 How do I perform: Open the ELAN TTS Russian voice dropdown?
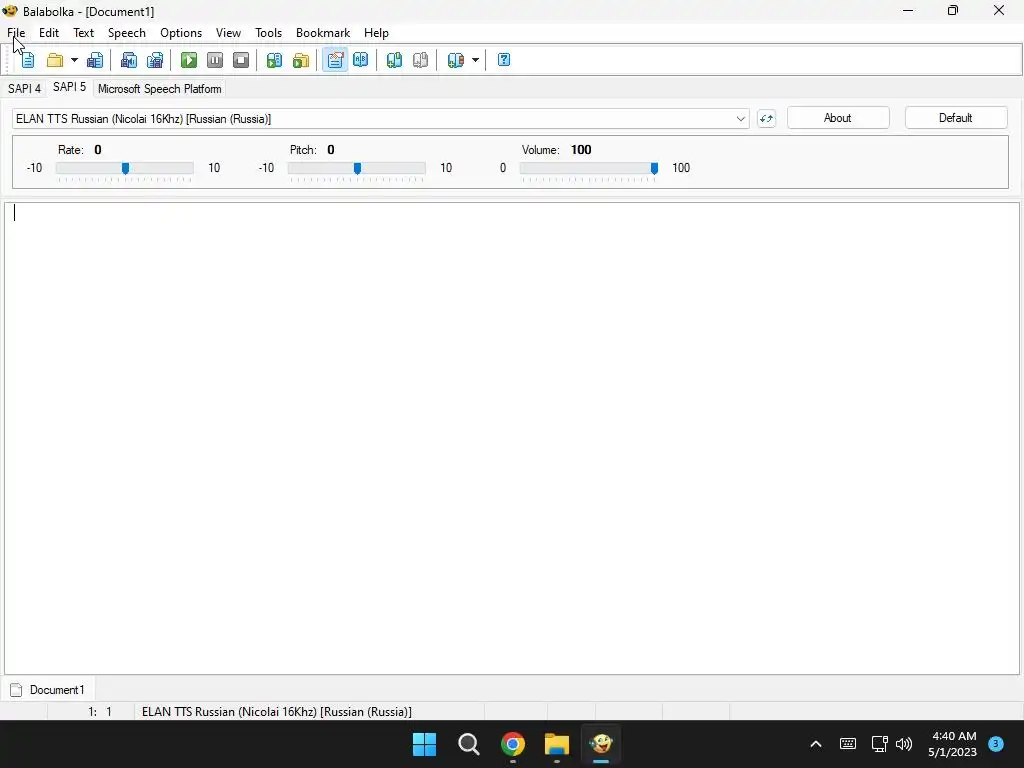(x=380, y=119)
